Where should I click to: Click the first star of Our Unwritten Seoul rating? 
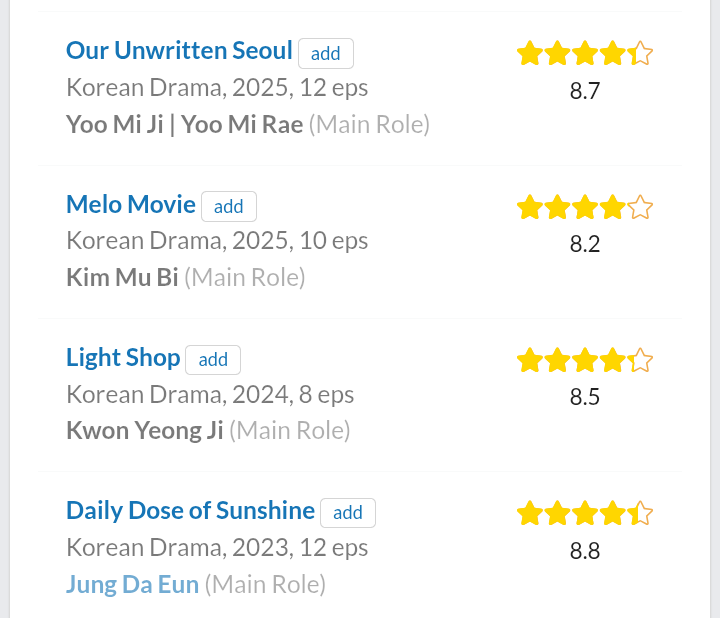[530, 53]
